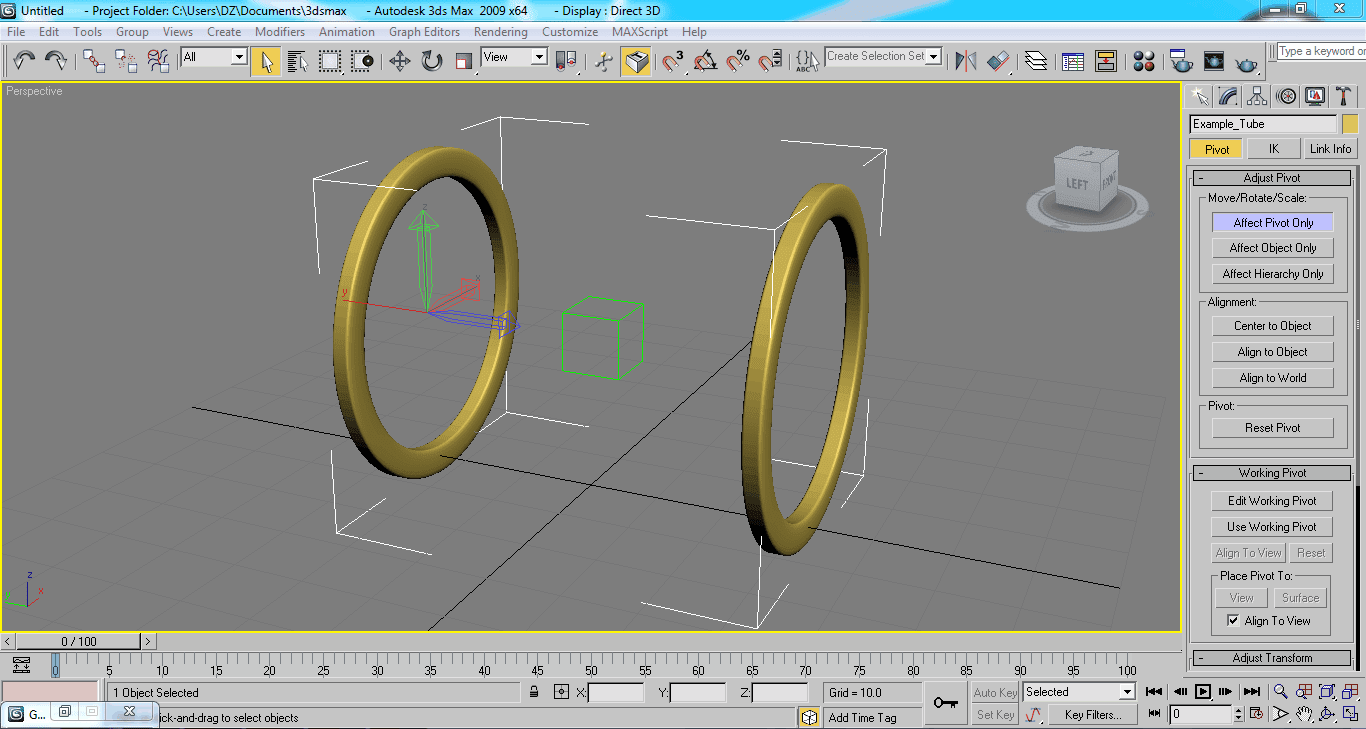Click the Undo arrow icon
This screenshot has width=1366, height=729.
pos(24,61)
